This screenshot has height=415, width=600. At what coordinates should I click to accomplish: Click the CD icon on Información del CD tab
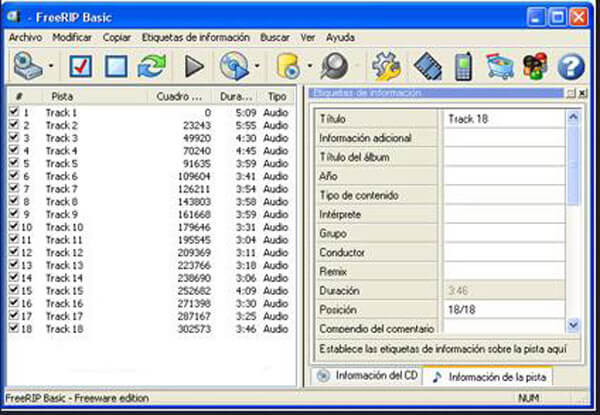tap(323, 376)
